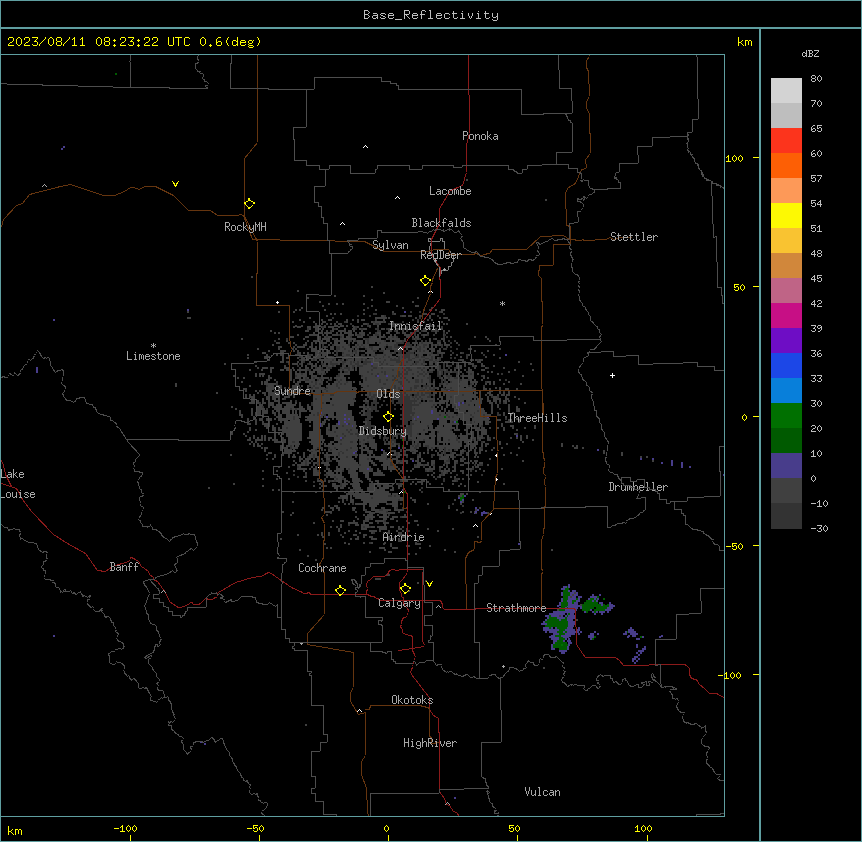Viewport: 862px width, 842px height.
Task: Click the Calgary city label
Action: click(x=399, y=603)
